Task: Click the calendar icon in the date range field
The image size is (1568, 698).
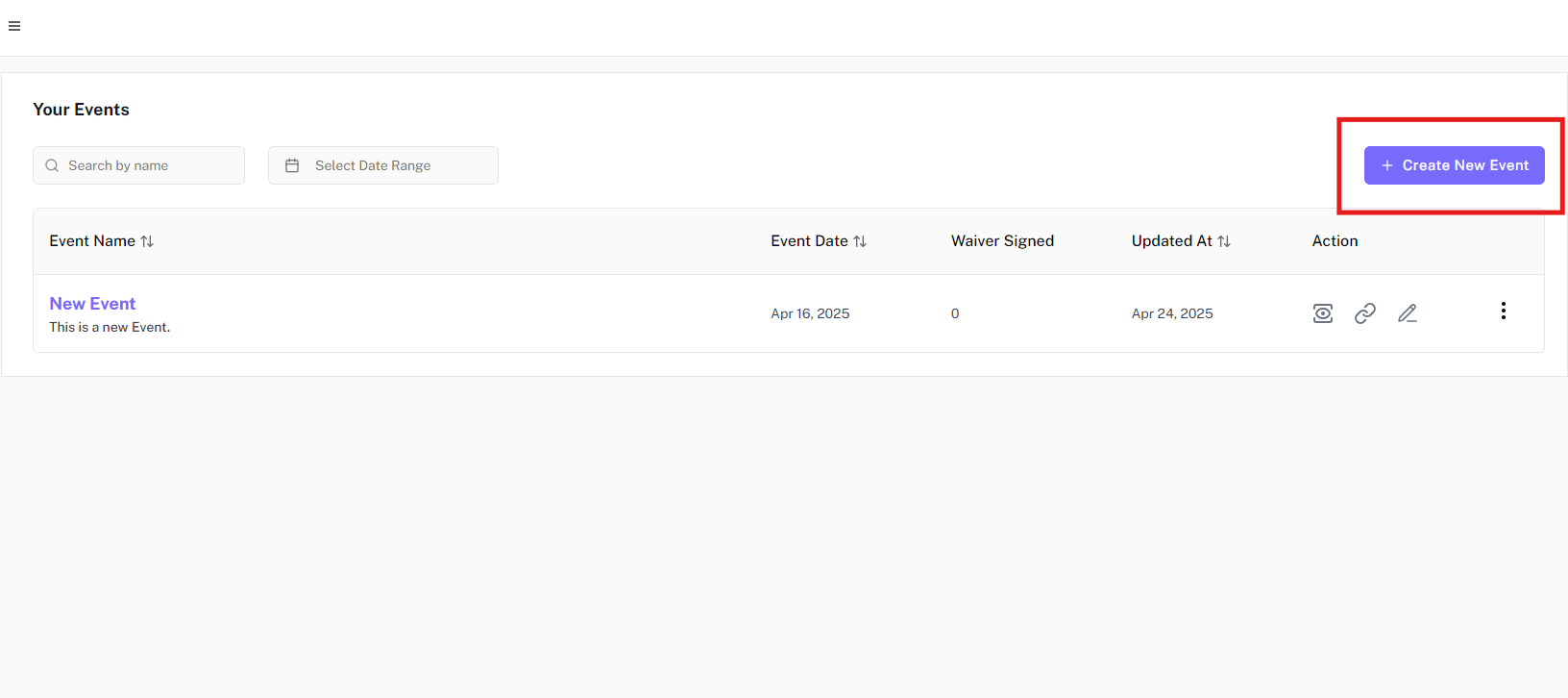Action: tap(292, 165)
